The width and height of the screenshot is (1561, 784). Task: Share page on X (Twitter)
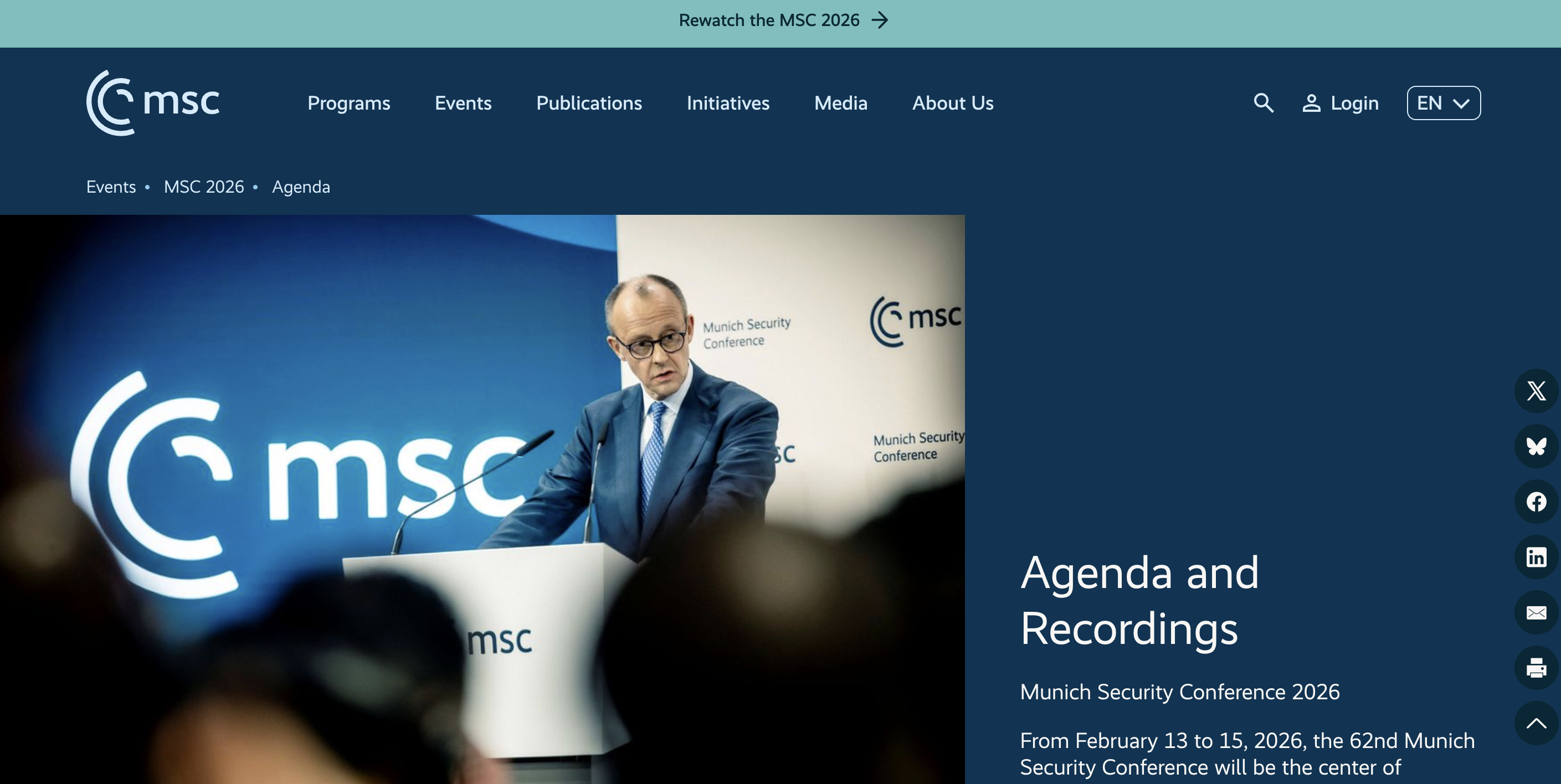tap(1536, 391)
